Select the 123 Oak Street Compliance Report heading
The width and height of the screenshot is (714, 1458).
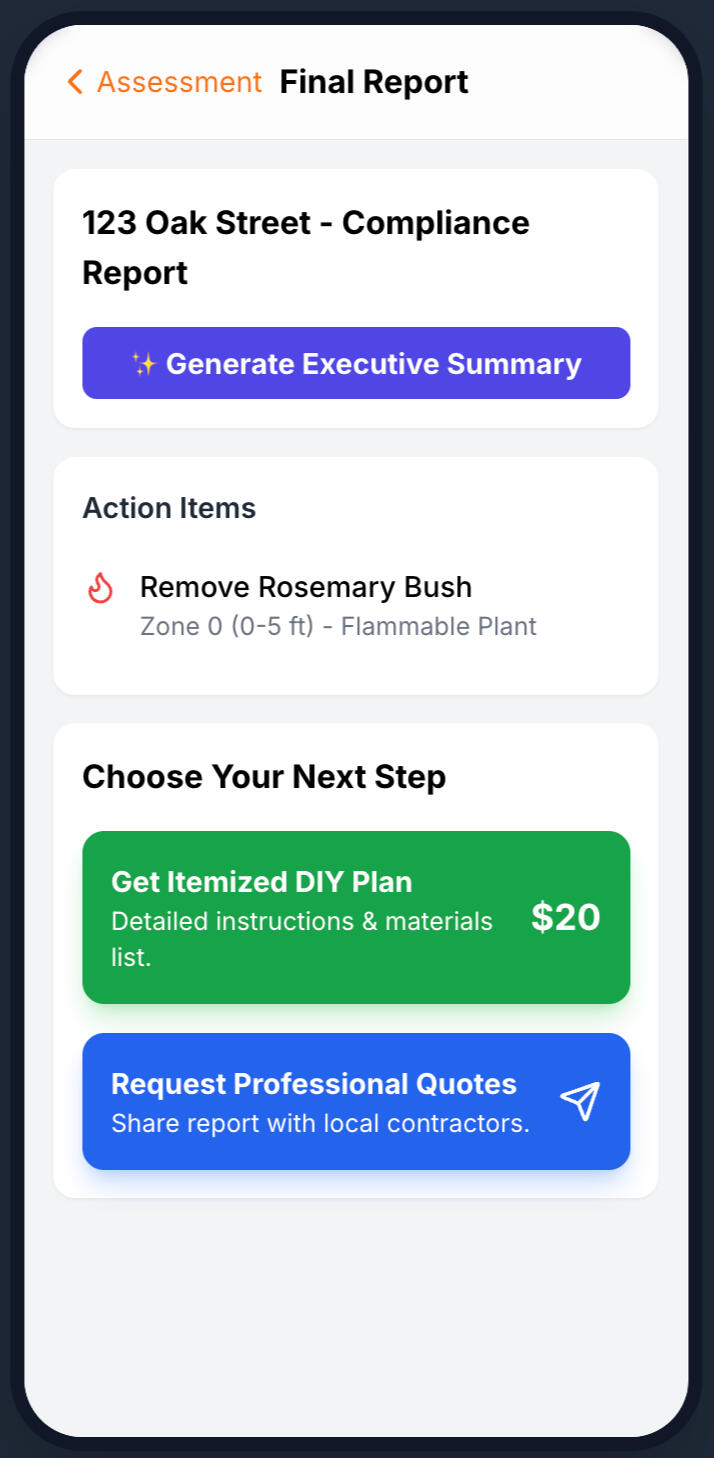pyautogui.click(x=306, y=247)
